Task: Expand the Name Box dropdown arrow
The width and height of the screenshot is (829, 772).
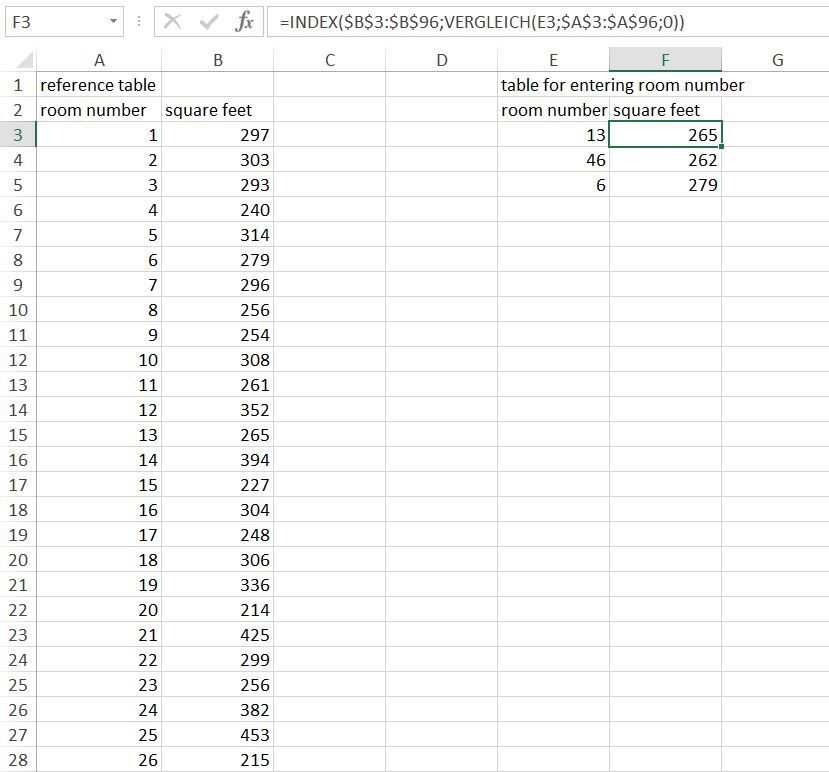Action: [113, 22]
